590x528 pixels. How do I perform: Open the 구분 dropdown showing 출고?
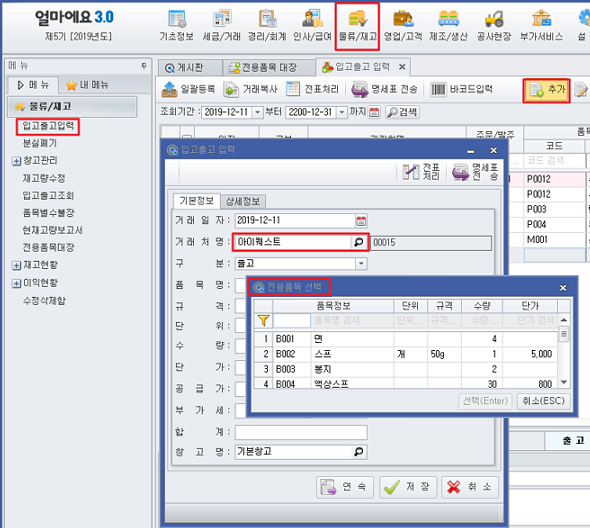[361, 263]
